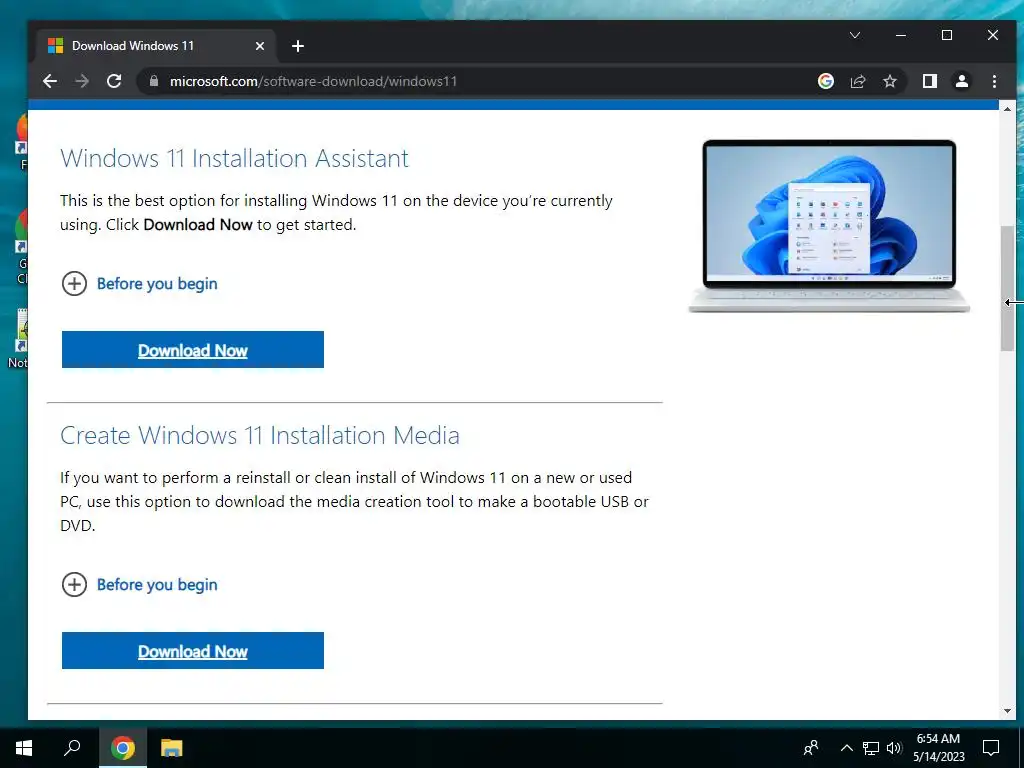Screen dimensions: 1024x768
Task: Download Now for Windows 11 Installation Assistant
Action: point(193,349)
